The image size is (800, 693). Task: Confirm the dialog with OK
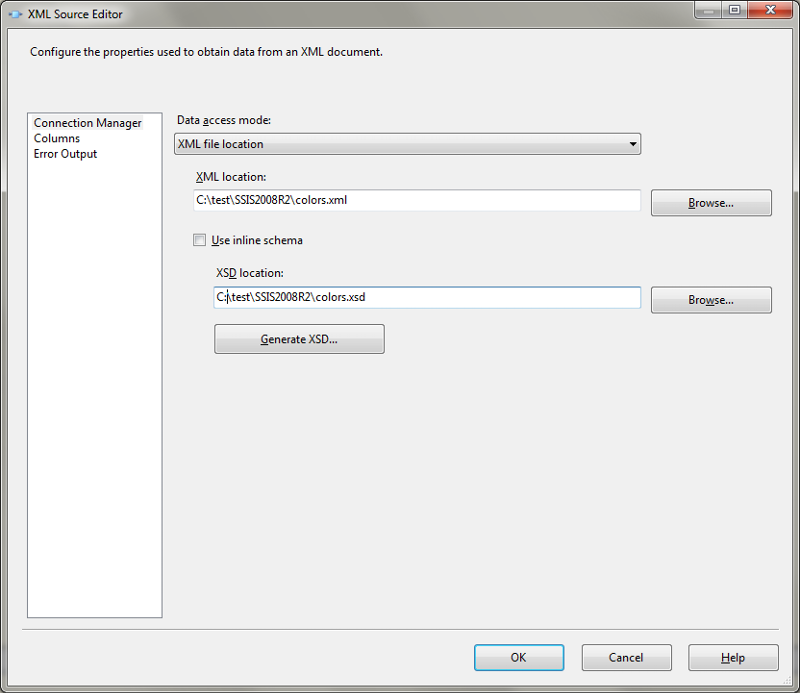click(x=519, y=657)
